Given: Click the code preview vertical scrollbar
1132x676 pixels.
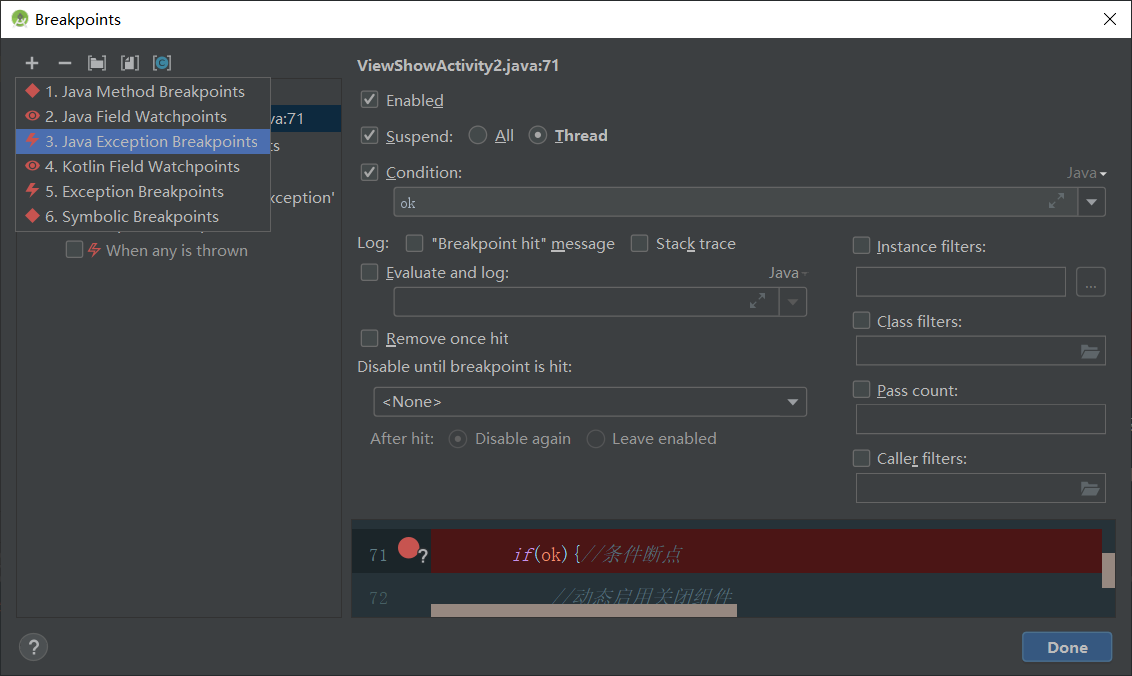Looking at the screenshot, I should tap(1108, 571).
